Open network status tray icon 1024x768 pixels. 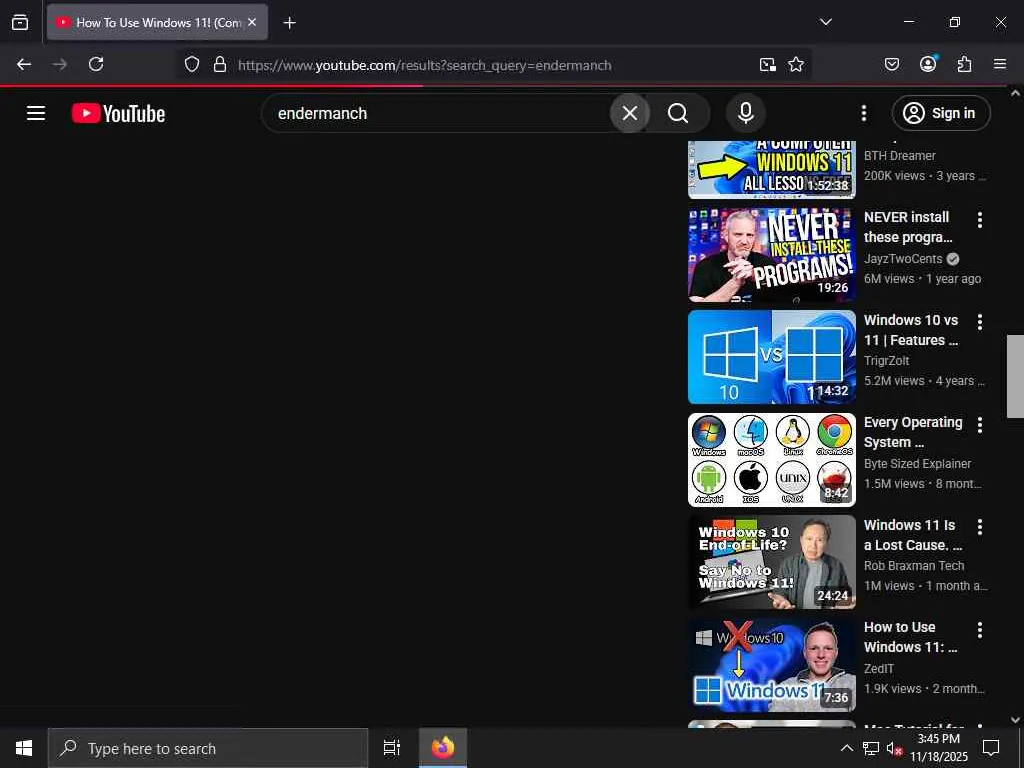click(871, 748)
